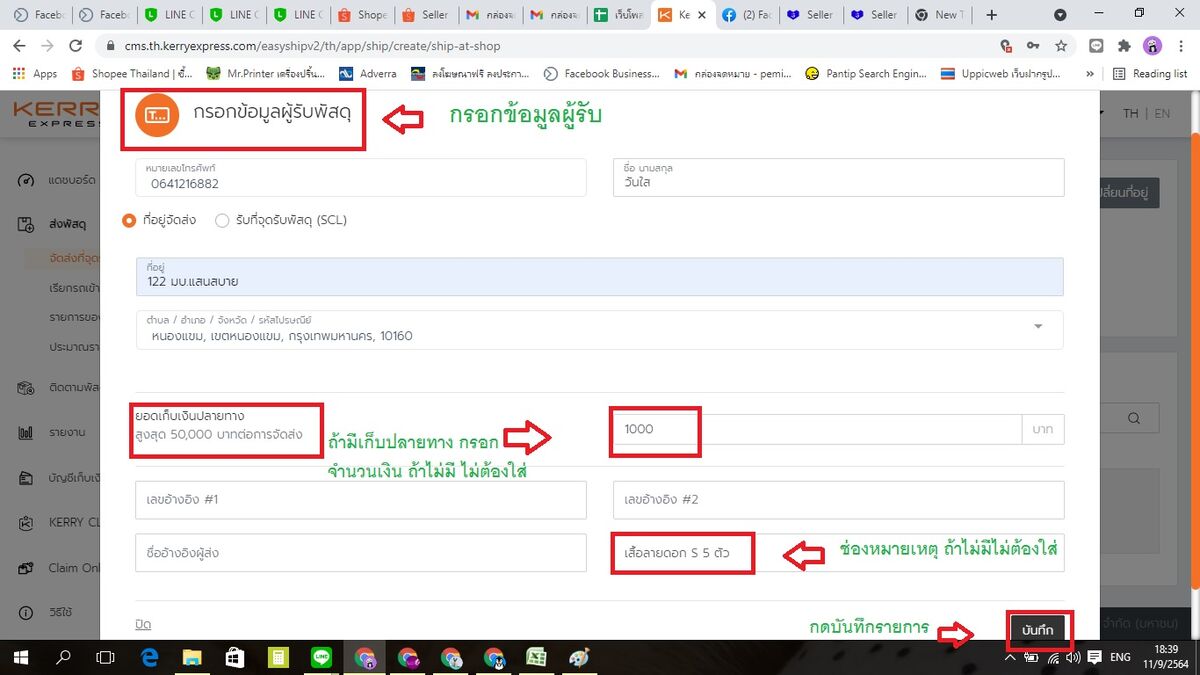This screenshot has width=1200, height=675.
Task: Click the วิธีใช้ info icon
Action: point(27,613)
